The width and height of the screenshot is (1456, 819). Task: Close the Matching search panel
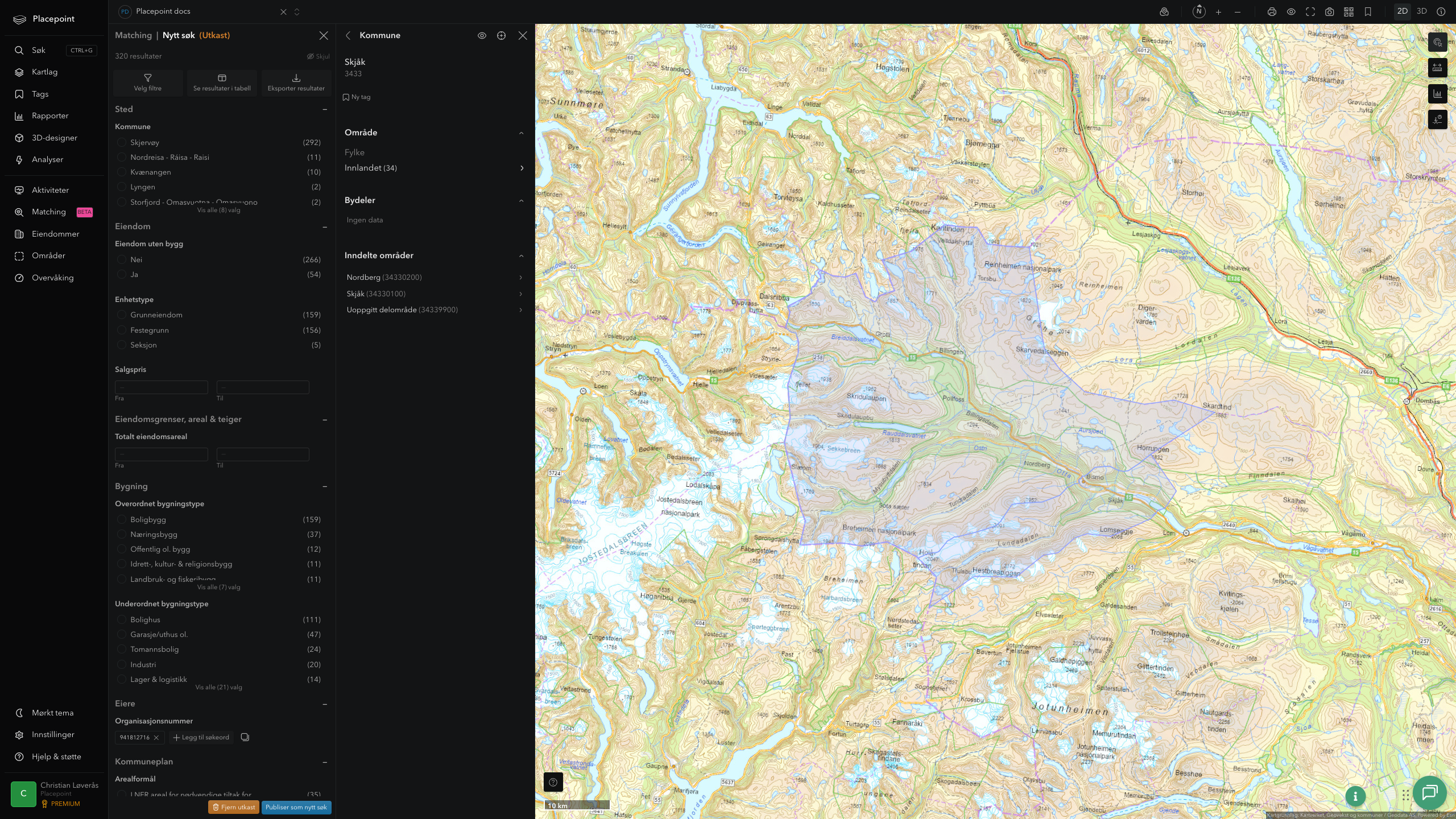click(324, 36)
